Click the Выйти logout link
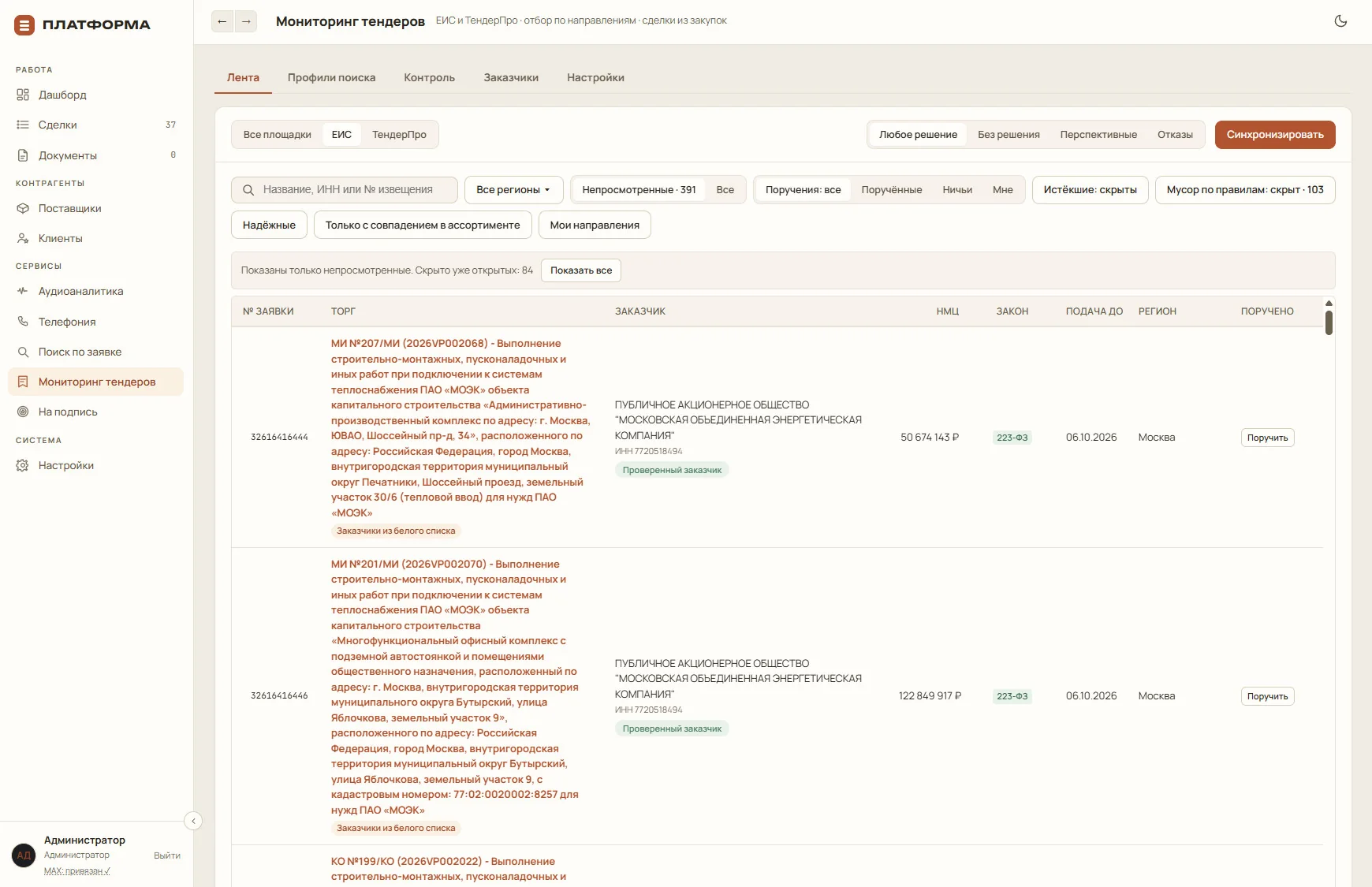Screen dimensions: 1372x887 (x=167, y=855)
